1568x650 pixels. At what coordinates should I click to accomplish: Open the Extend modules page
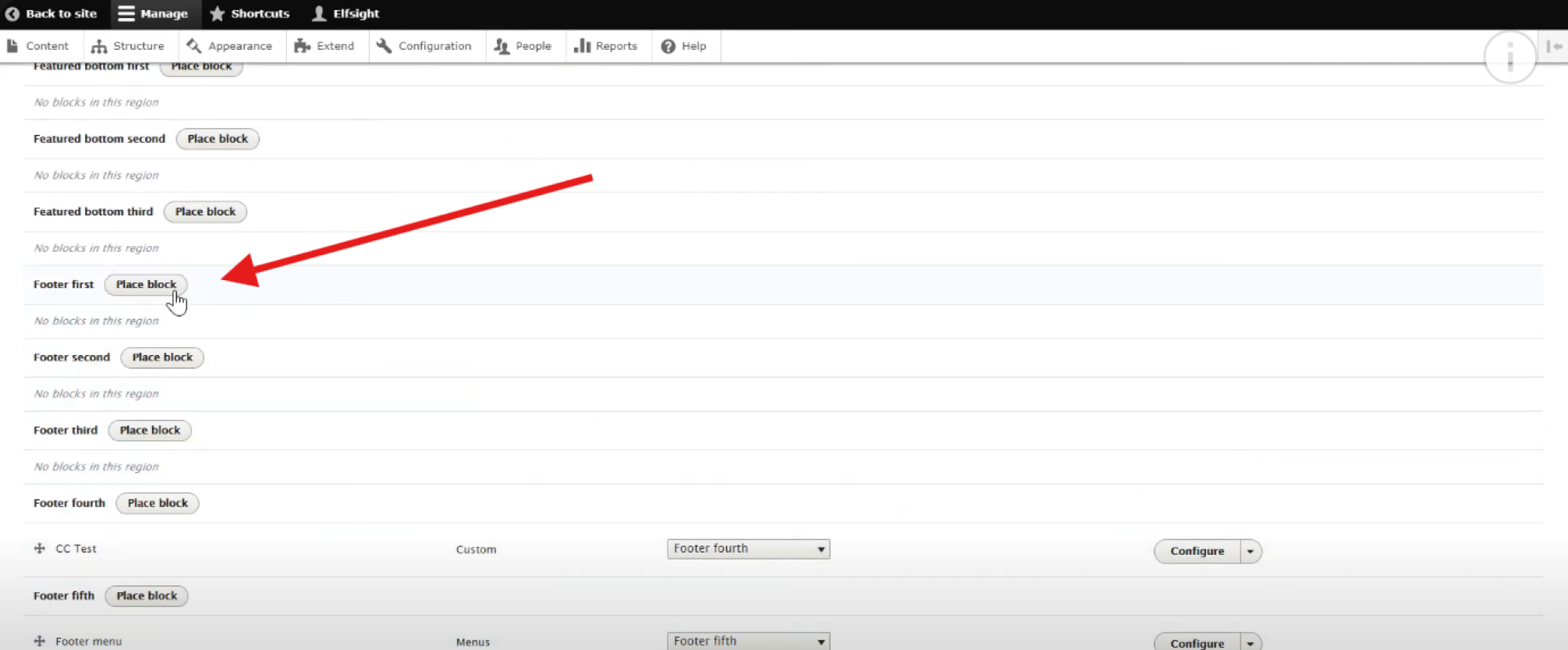[325, 46]
